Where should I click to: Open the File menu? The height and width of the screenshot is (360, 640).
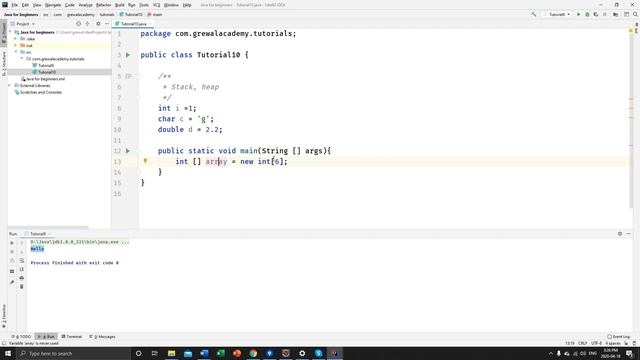pyautogui.click(x=14, y=5)
